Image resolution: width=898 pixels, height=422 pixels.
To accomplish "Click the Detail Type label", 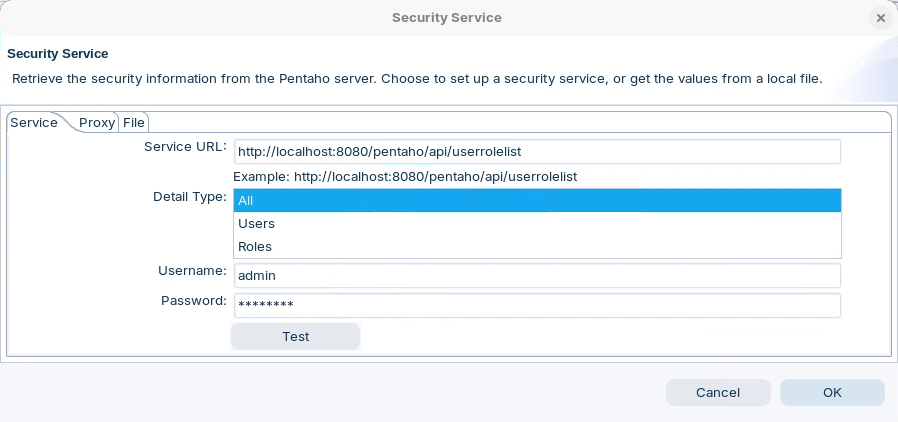I will 189,197.
